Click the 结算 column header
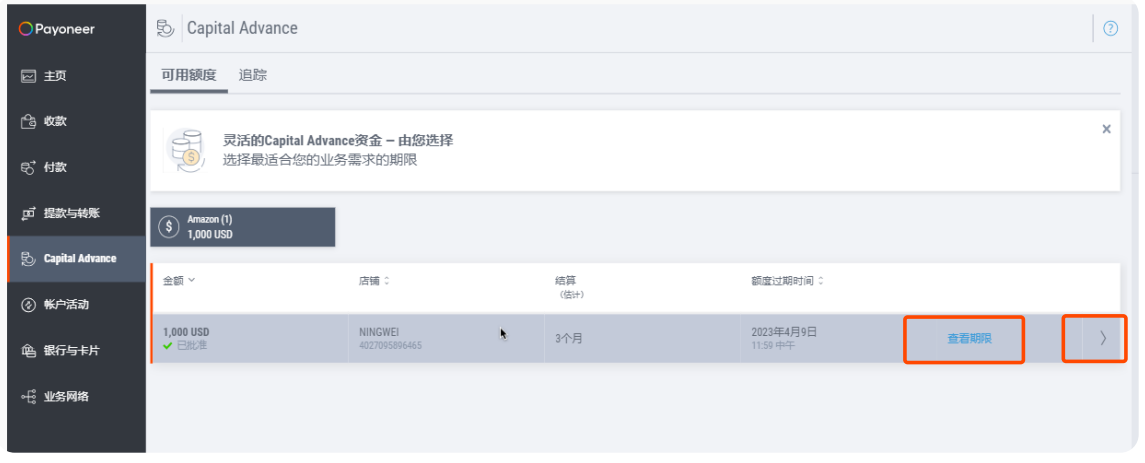The width and height of the screenshot is (1145, 463). tap(567, 280)
